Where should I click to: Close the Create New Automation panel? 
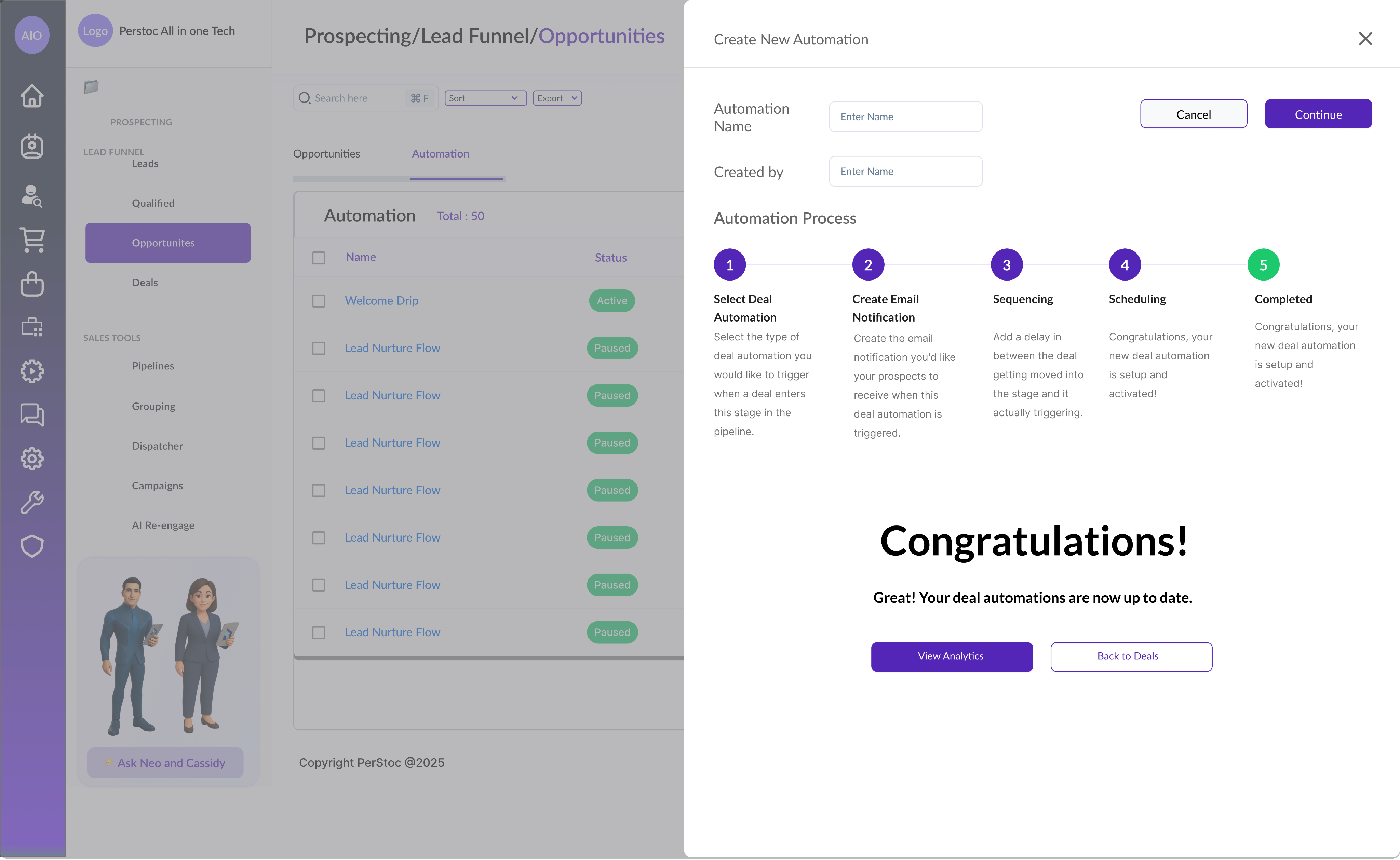point(1365,39)
